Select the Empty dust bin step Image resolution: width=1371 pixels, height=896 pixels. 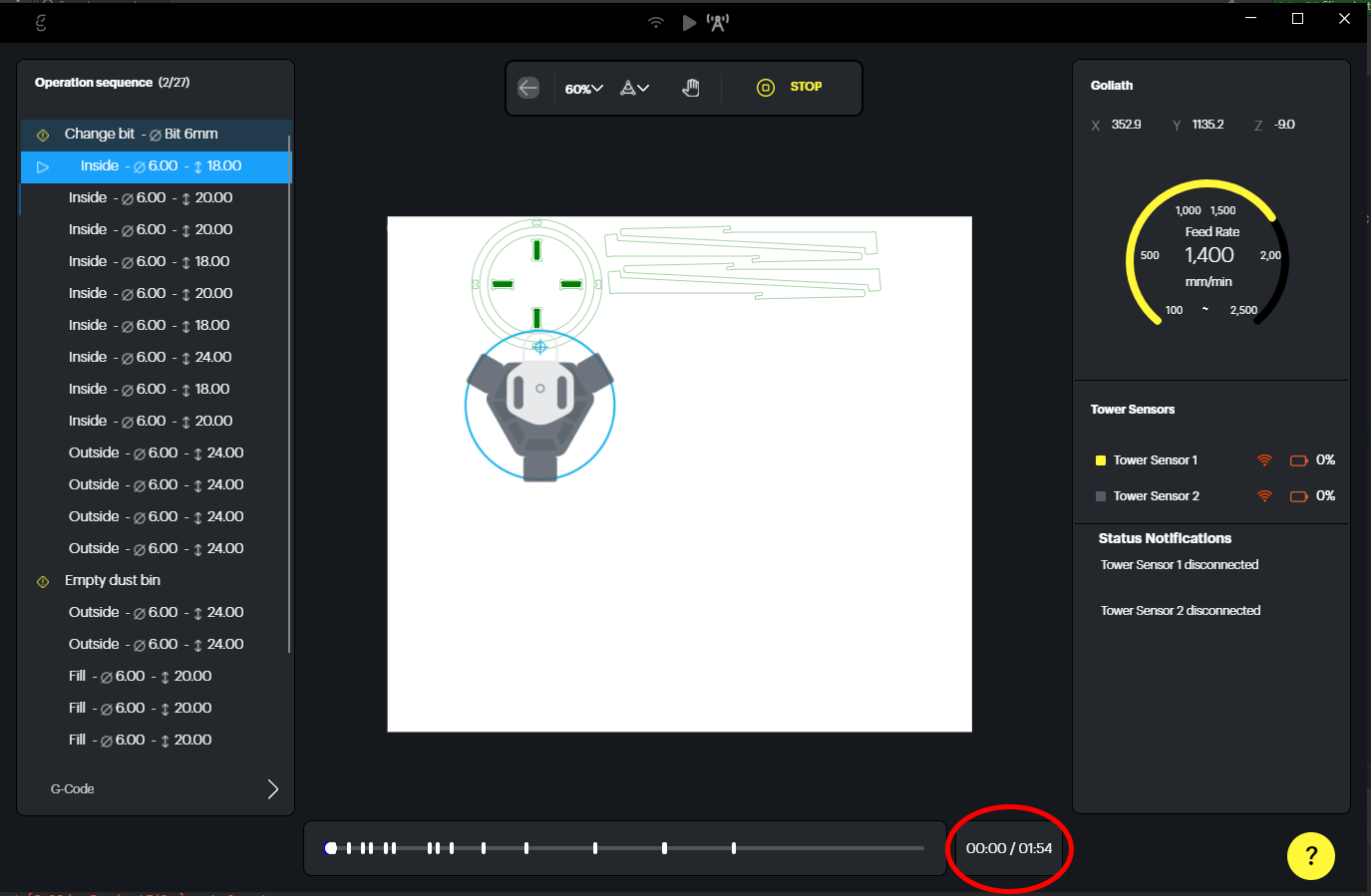point(112,580)
